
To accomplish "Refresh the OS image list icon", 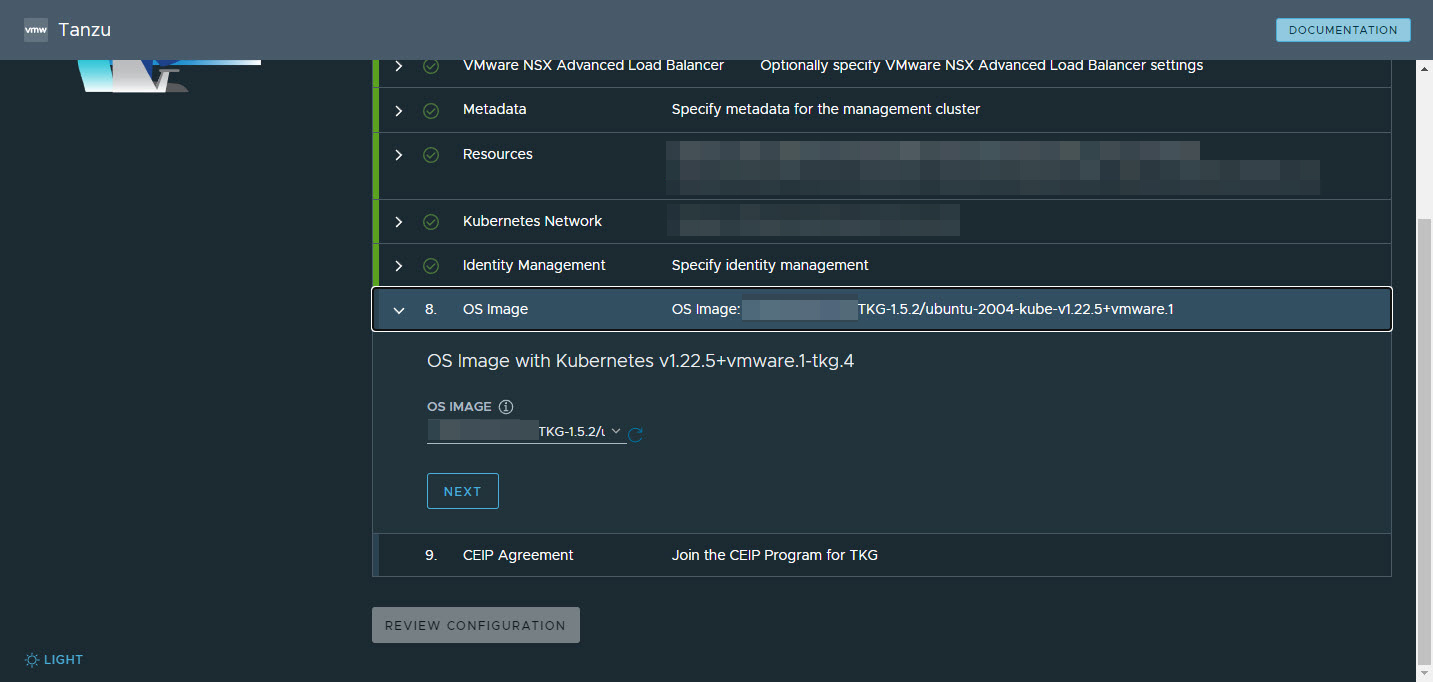I will (x=635, y=434).
